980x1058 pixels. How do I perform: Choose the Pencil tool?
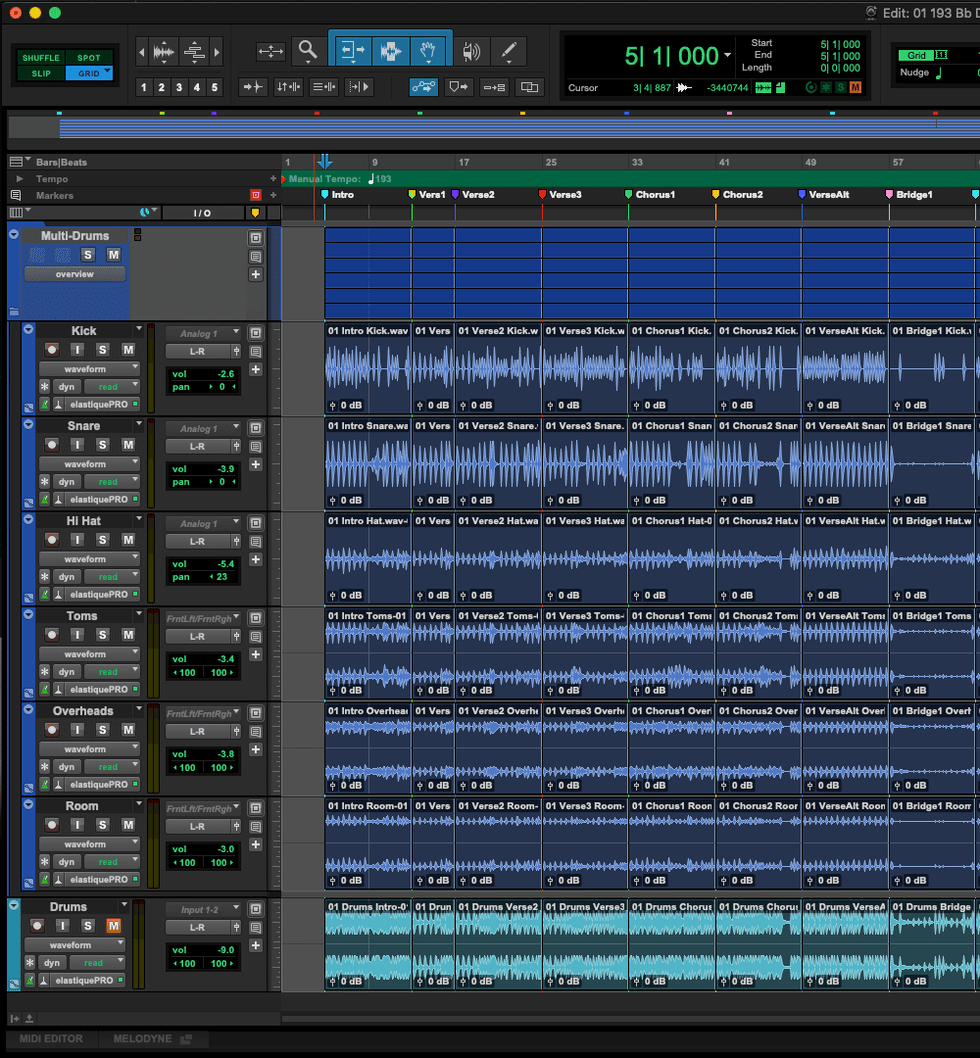point(508,51)
